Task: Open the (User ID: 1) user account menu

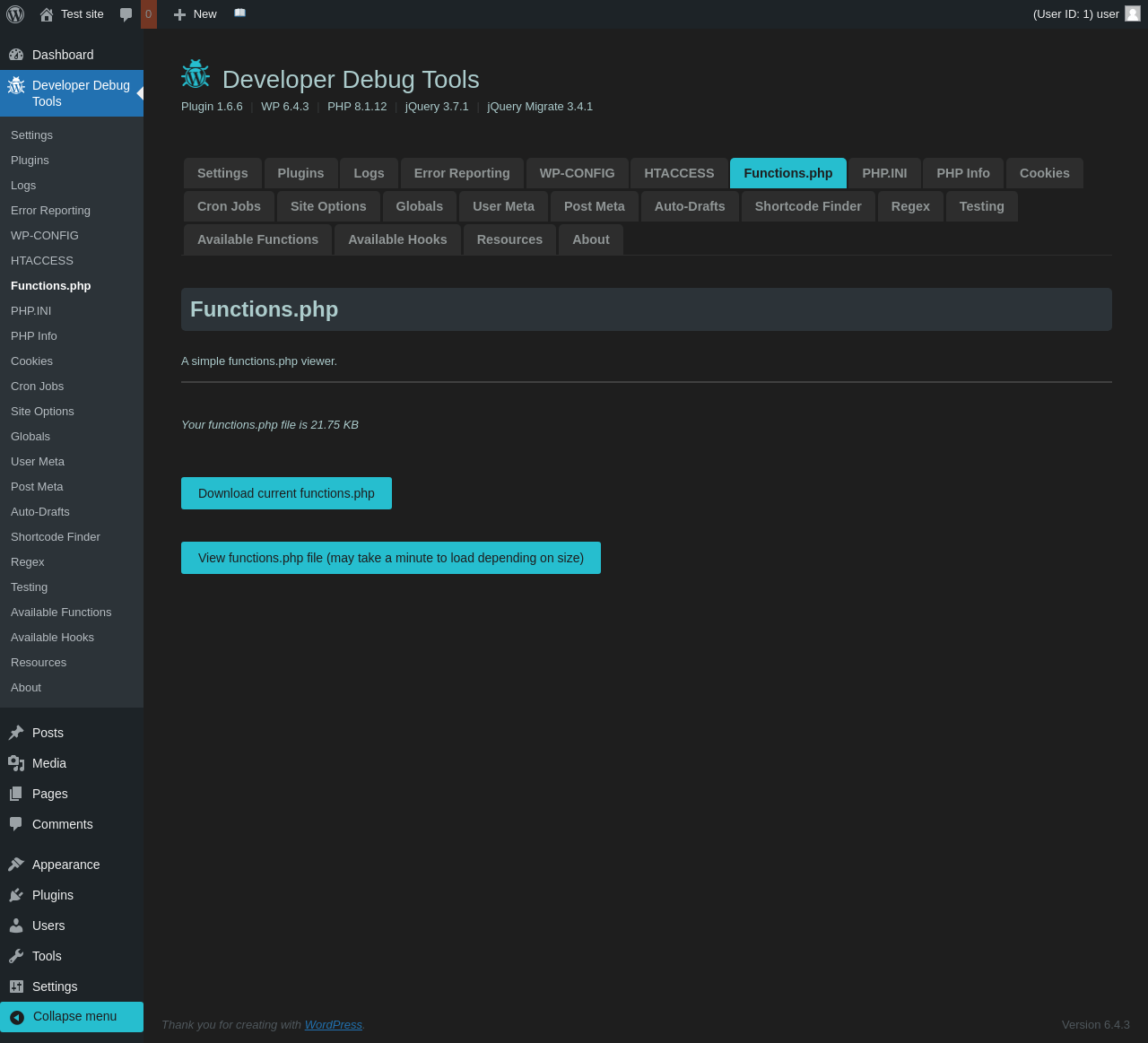Action: point(1086,14)
